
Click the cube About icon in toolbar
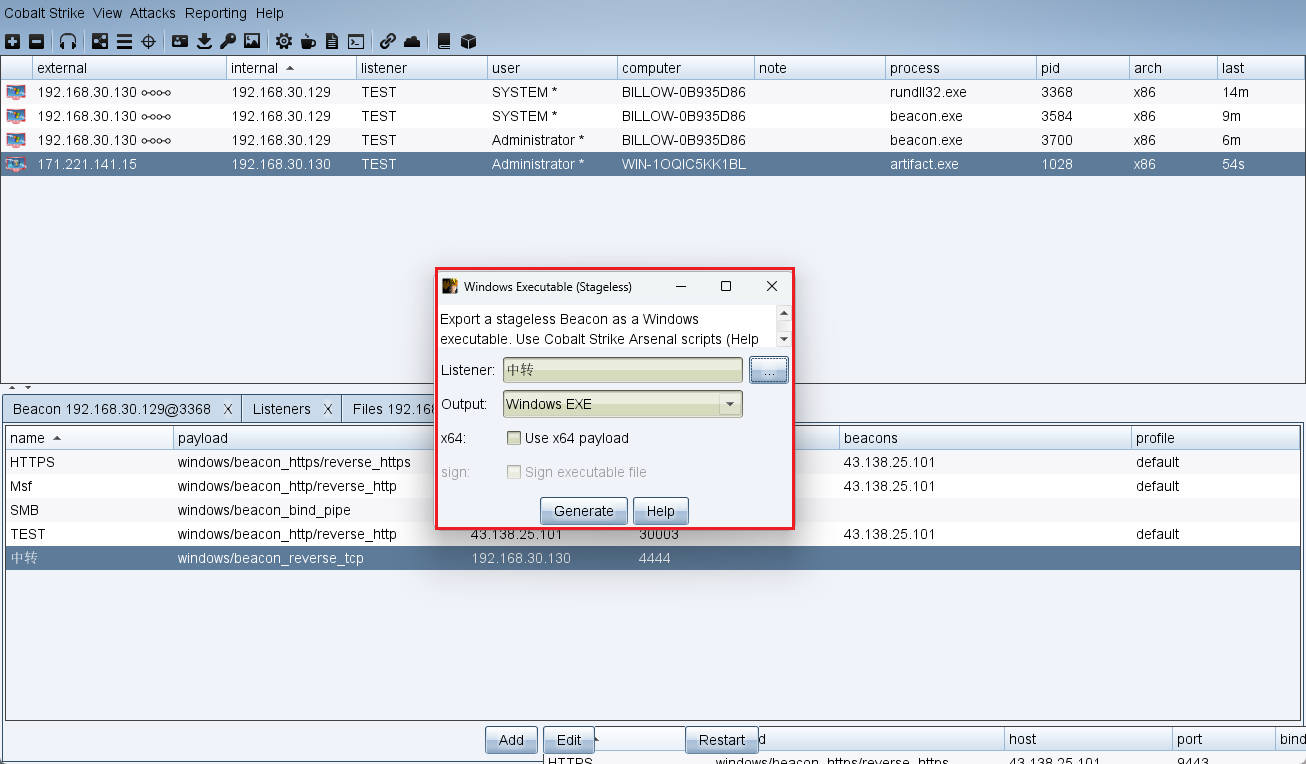point(468,41)
